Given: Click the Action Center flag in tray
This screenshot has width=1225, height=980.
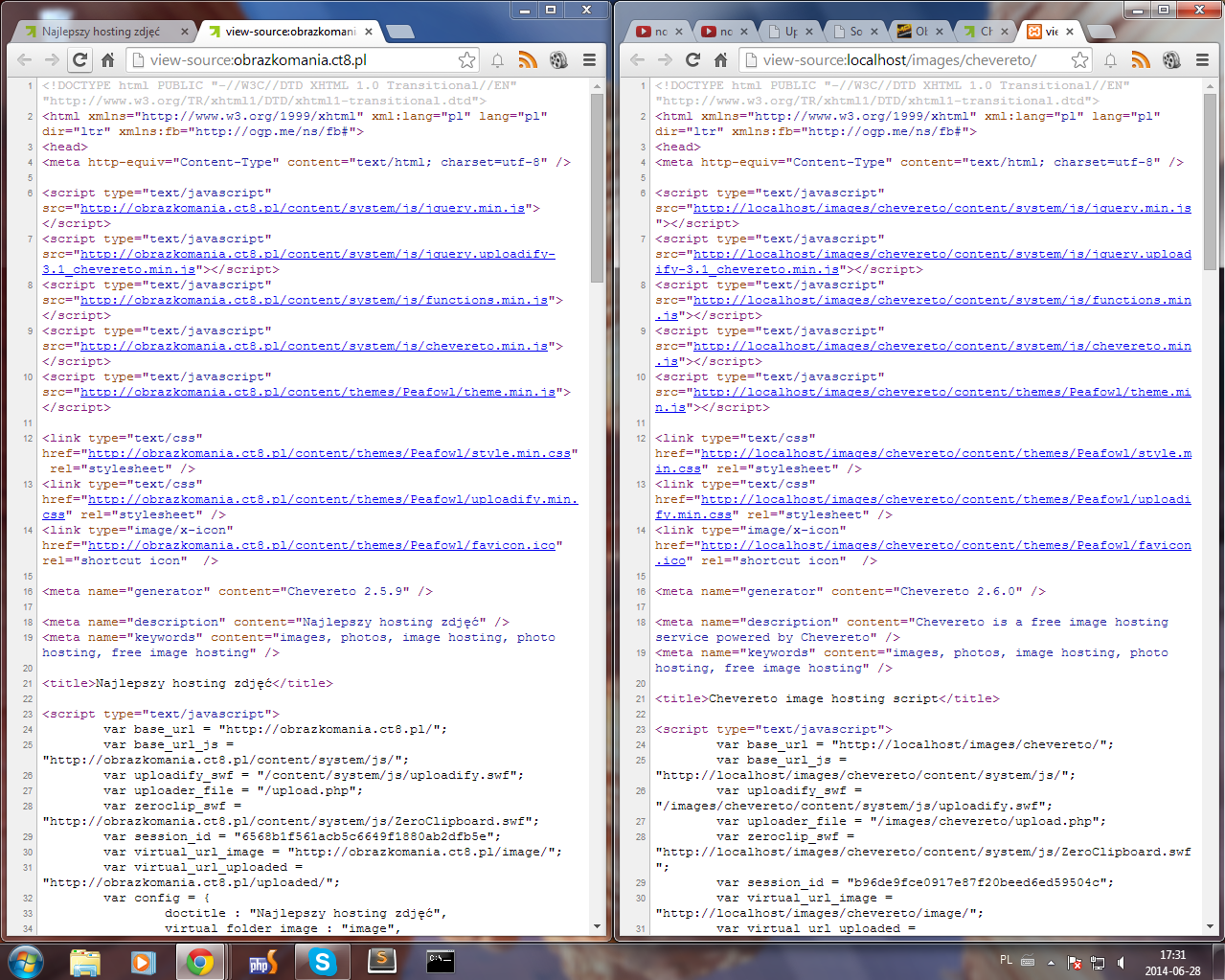Looking at the screenshot, I should click(1075, 962).
